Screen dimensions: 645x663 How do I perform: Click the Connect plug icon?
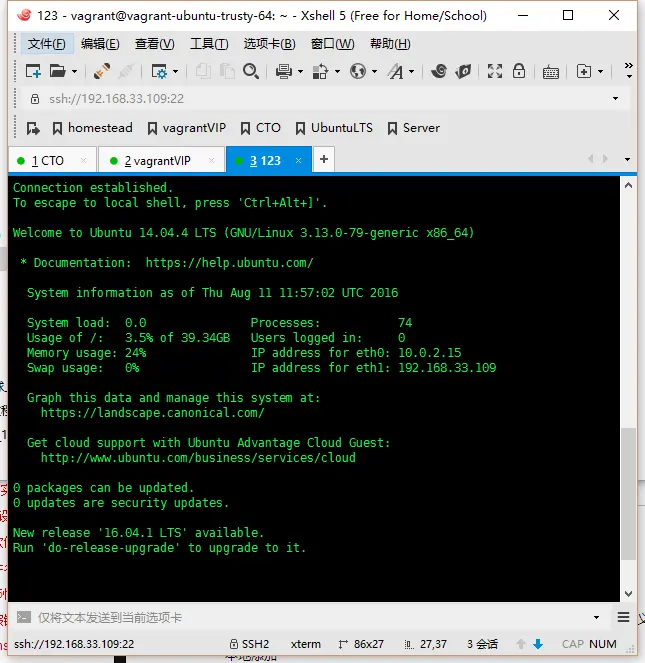pos(102,71)
